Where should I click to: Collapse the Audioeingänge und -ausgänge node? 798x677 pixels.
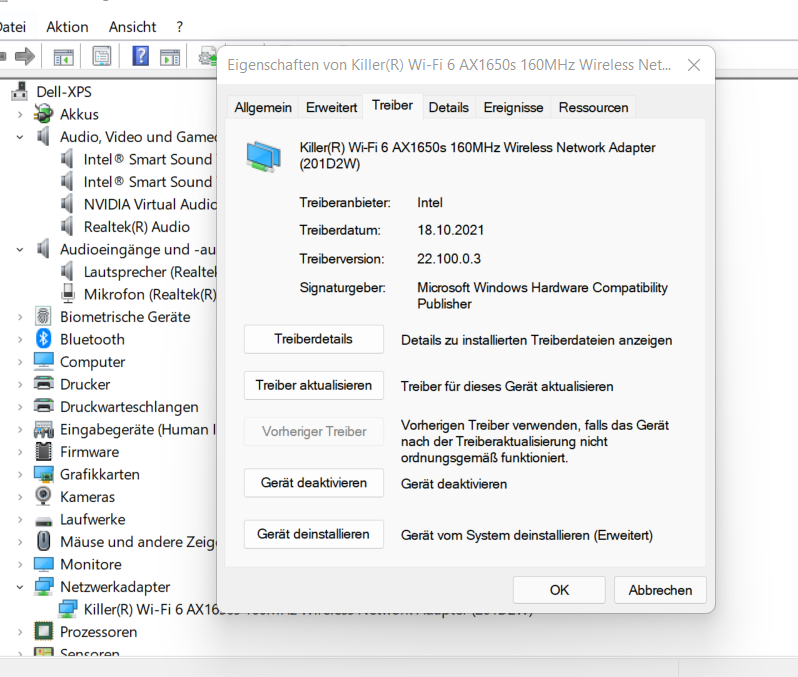click(20, 249)
